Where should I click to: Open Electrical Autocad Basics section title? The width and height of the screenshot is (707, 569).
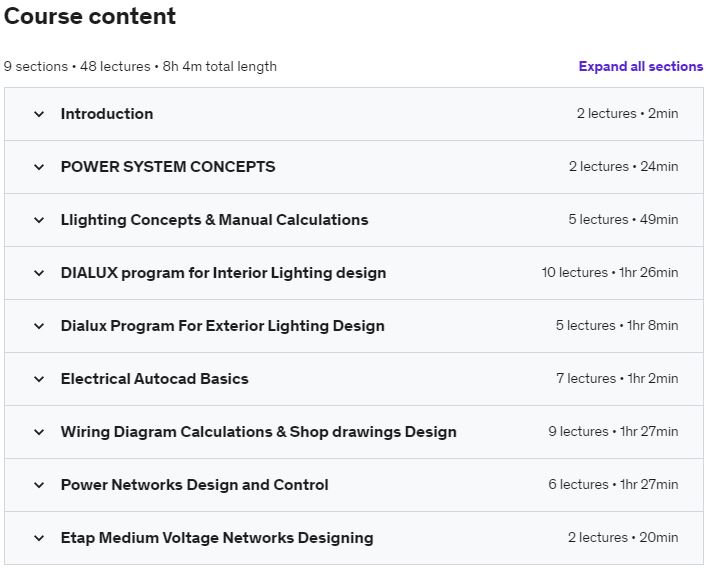(x=155, y=379)
